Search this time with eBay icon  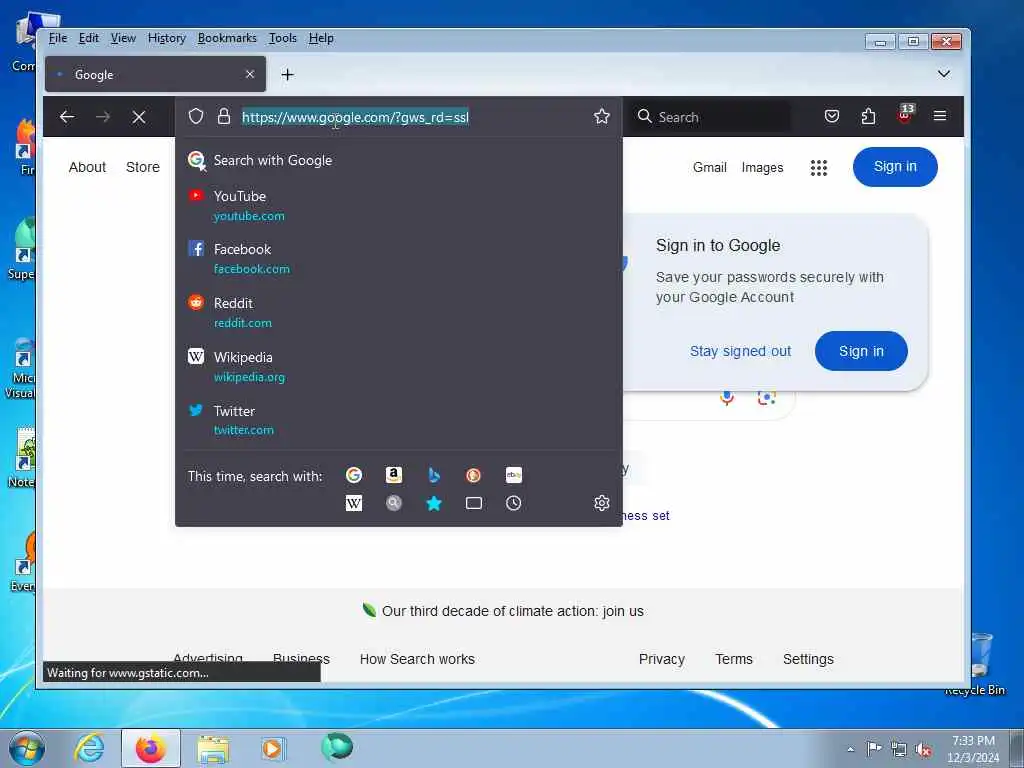point(514,475)
